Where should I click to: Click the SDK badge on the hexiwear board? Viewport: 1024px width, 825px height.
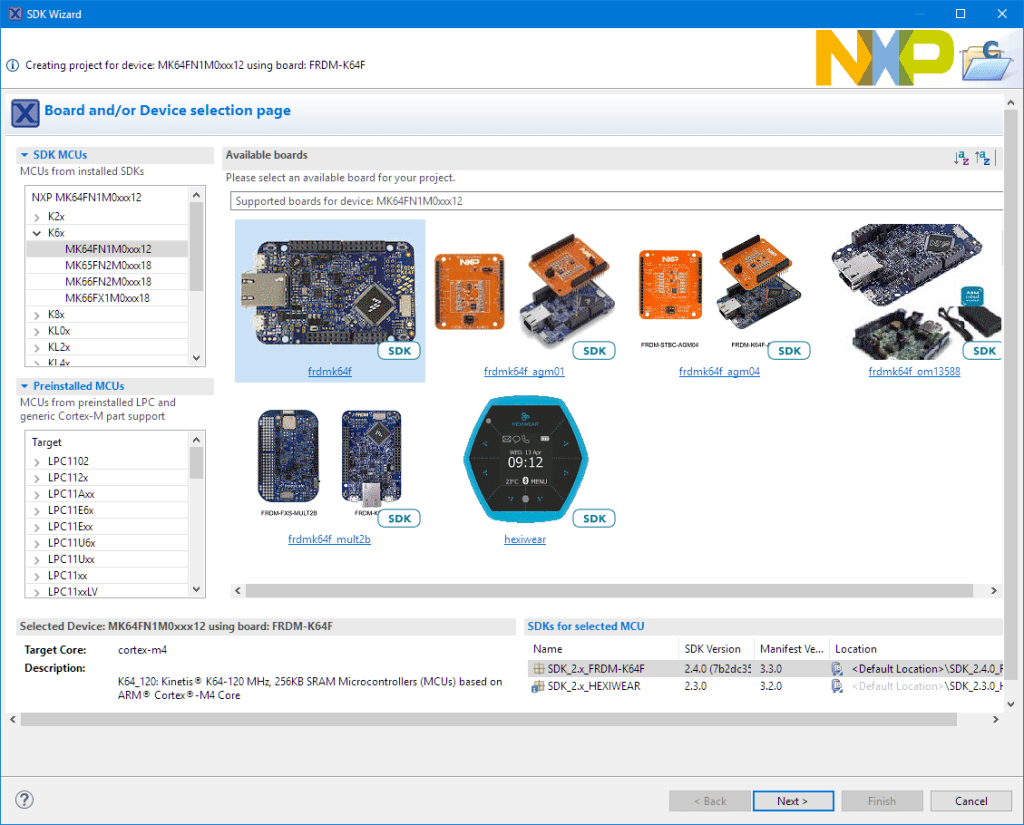[593, 518]
